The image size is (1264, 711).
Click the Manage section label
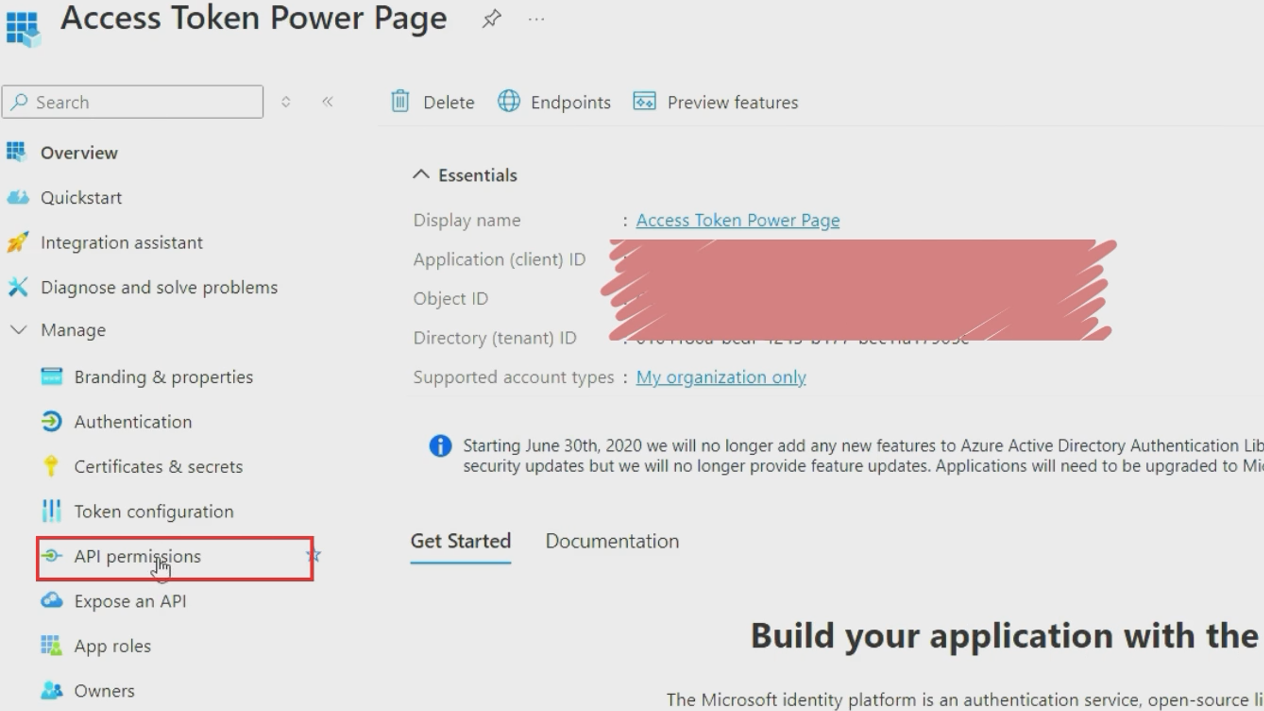pos(73,330)
